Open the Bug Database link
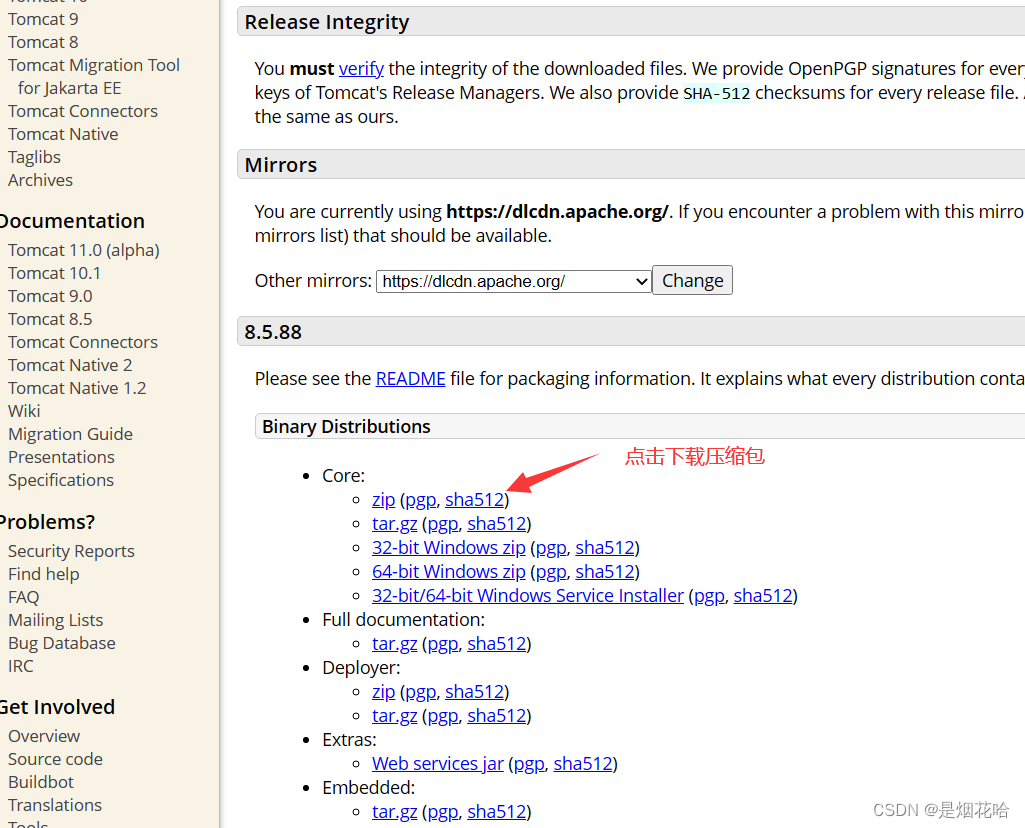The image size is (1025, 828). [62, 643]
